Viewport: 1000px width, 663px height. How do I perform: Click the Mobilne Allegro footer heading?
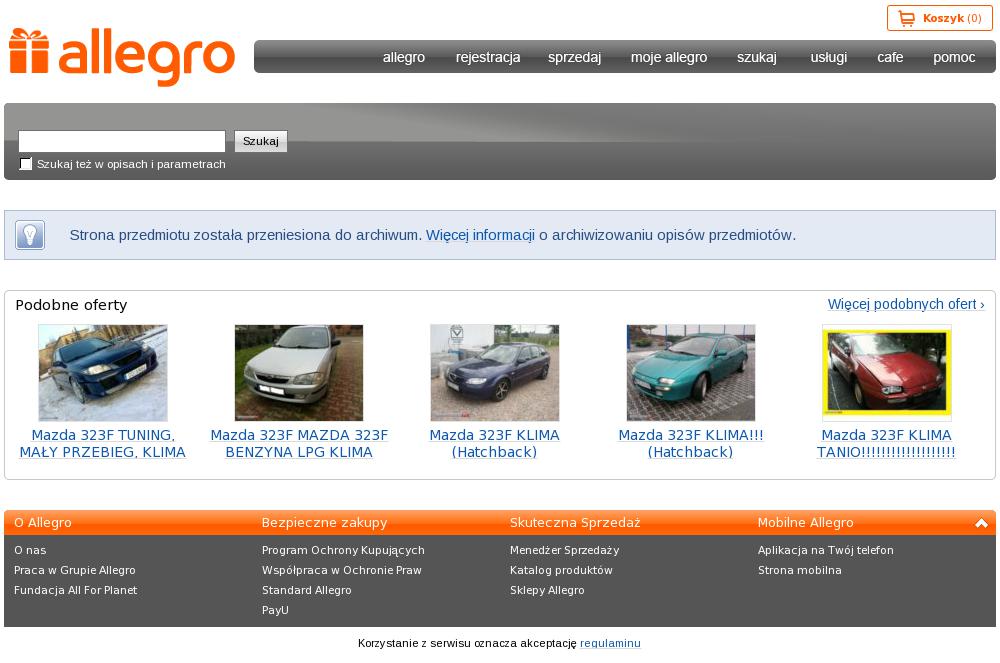[805, 523]
